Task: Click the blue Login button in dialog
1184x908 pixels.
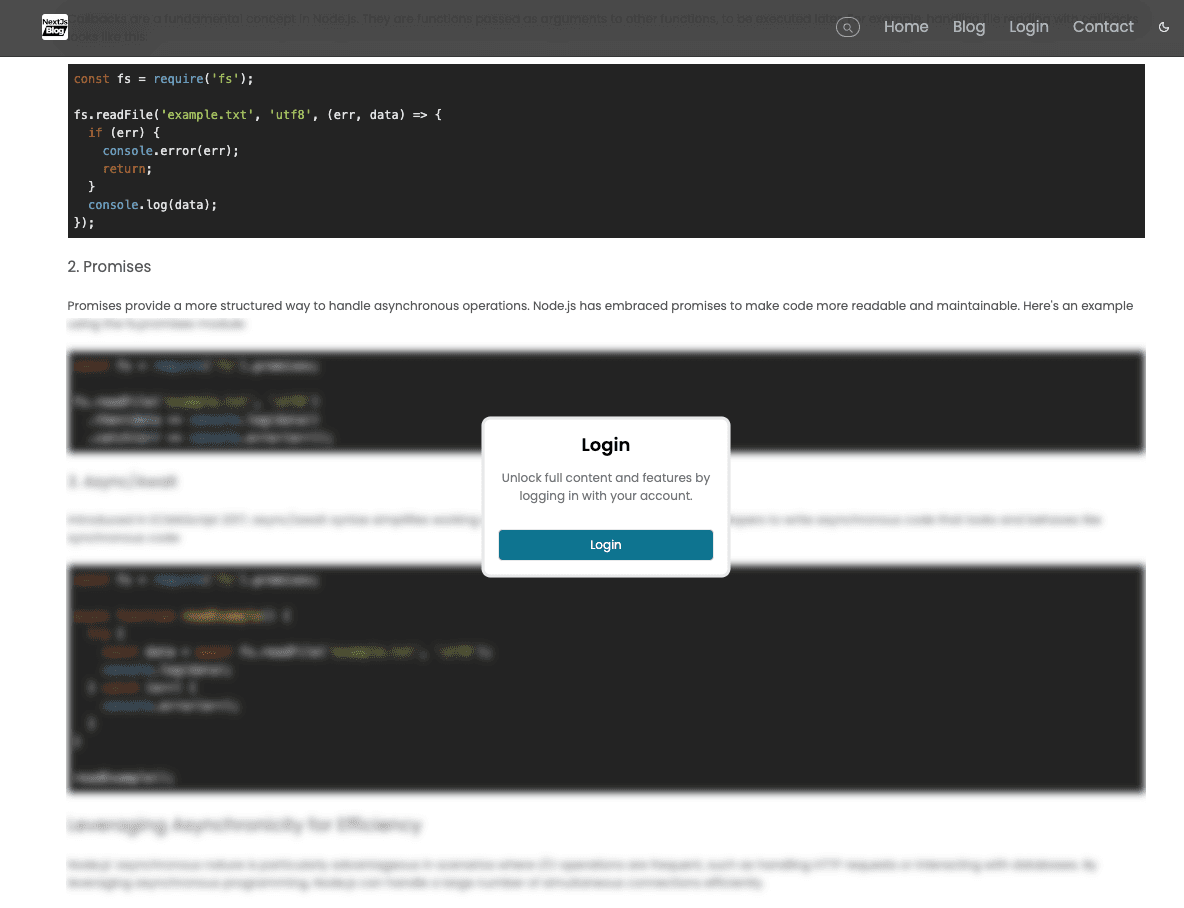Action: (x=606, y=545)
